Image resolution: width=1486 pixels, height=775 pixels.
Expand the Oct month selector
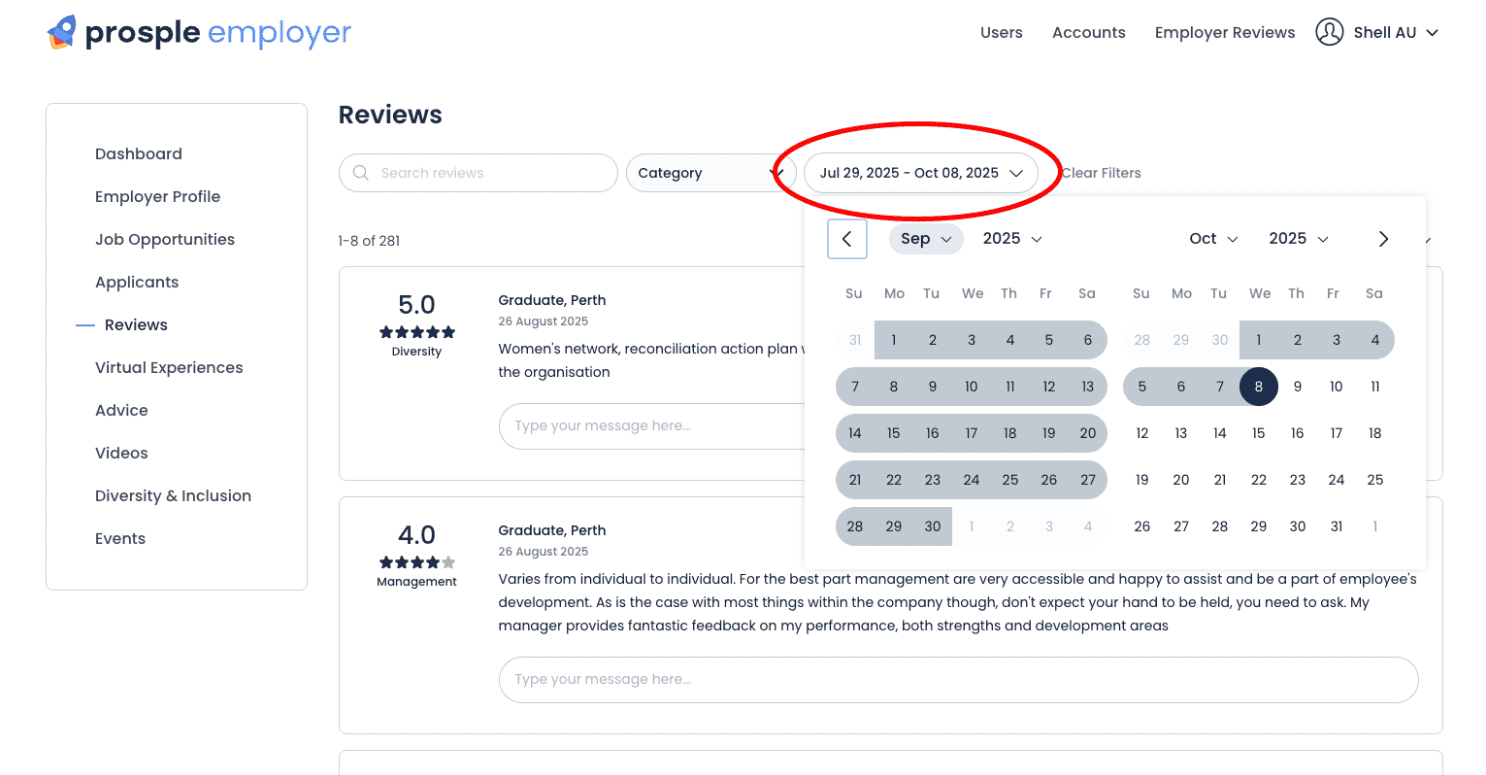1213,239
